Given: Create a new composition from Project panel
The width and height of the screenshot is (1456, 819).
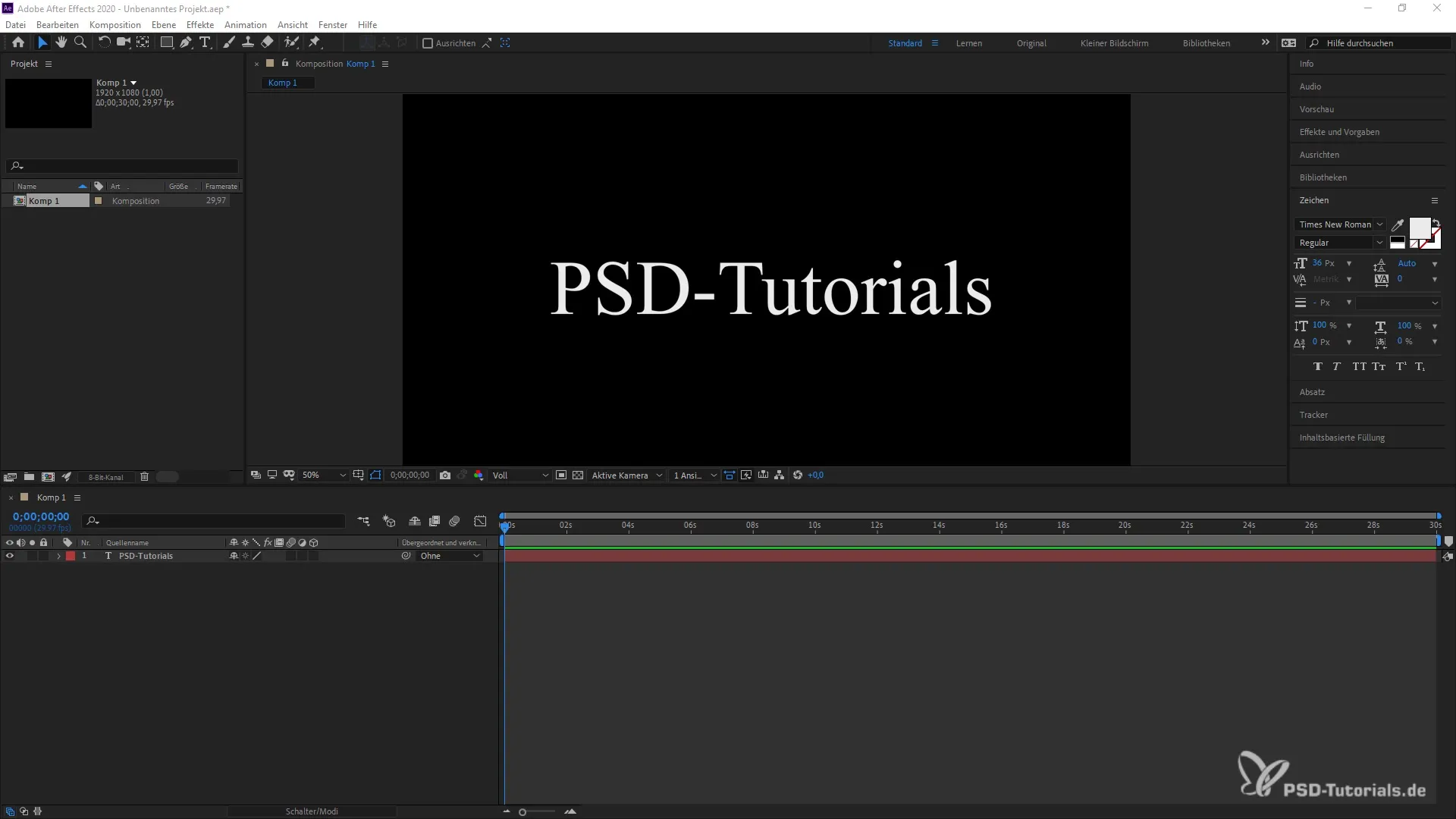Looking at the screenshot, I should (48, 477).
